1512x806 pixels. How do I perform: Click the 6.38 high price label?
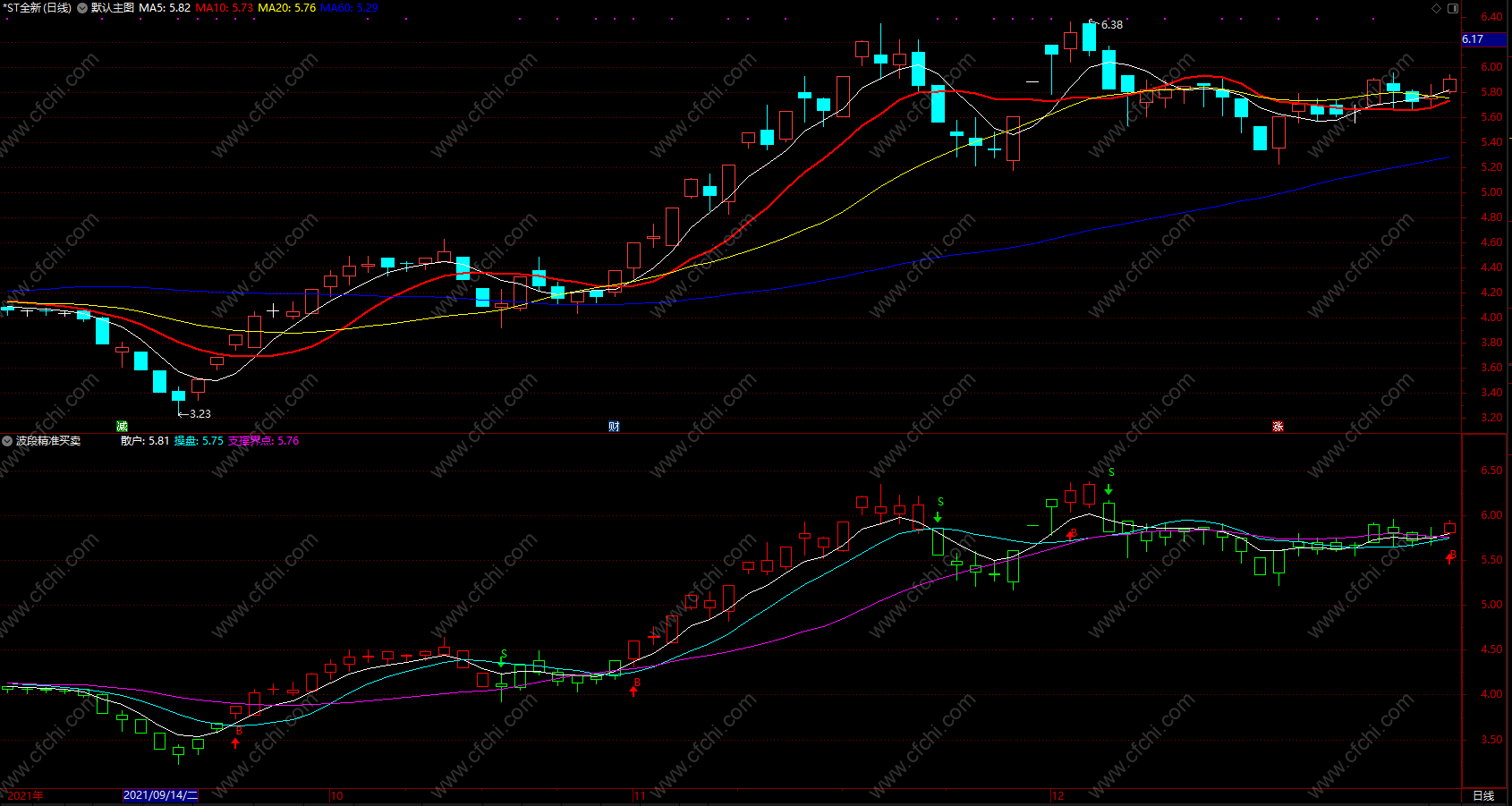1112,25
